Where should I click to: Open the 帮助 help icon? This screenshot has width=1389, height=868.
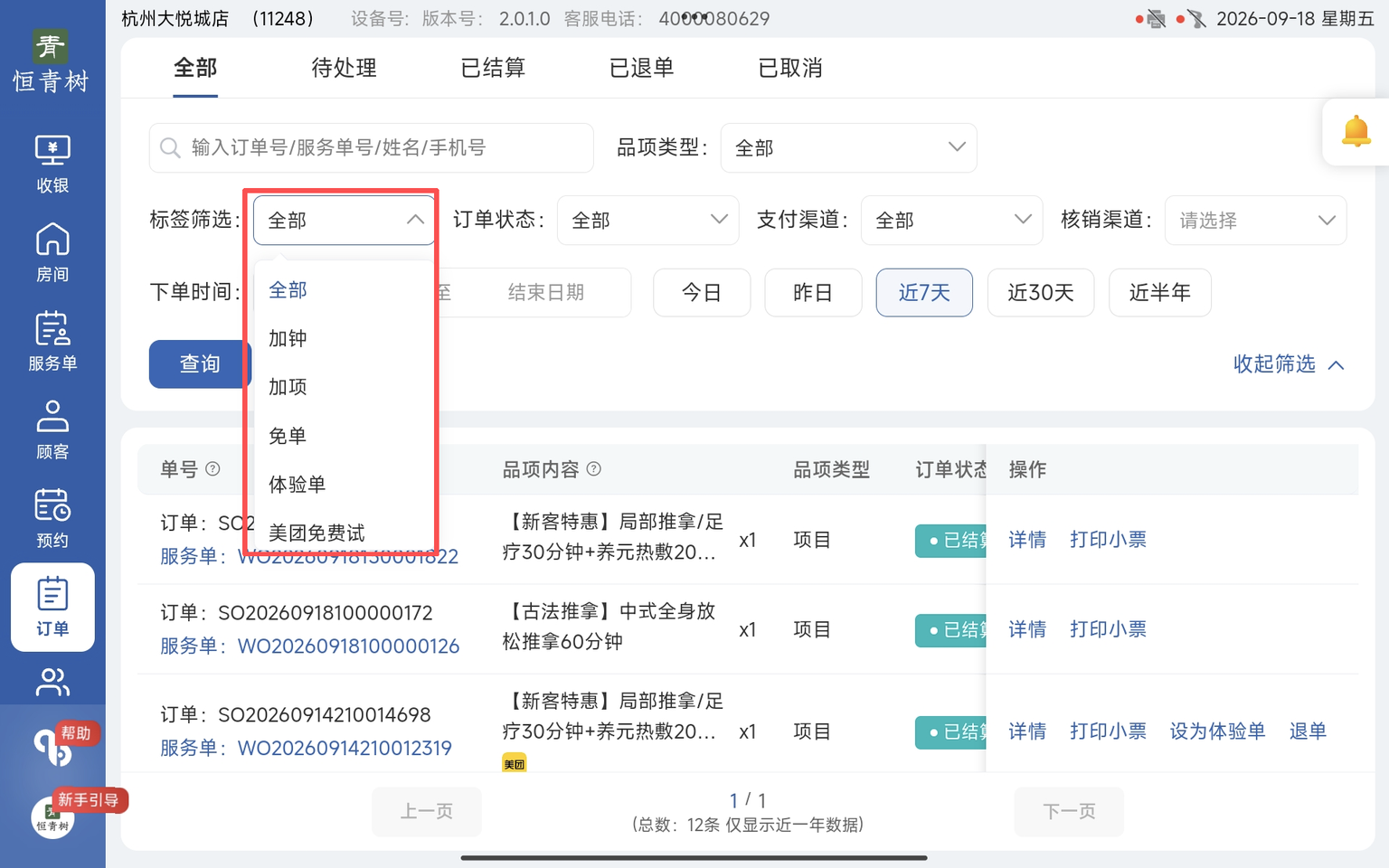pyautogui.click(x=53, y=747)
